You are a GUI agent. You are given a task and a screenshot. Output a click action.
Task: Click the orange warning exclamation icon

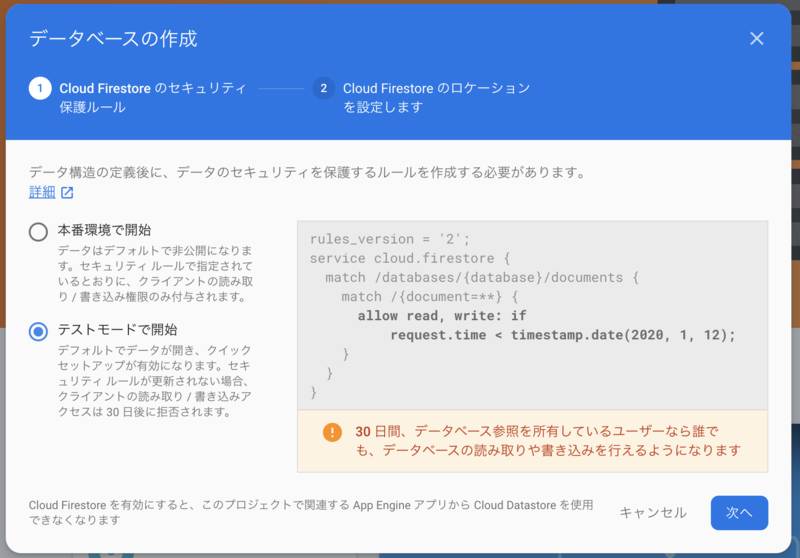[x=332, y=432]
